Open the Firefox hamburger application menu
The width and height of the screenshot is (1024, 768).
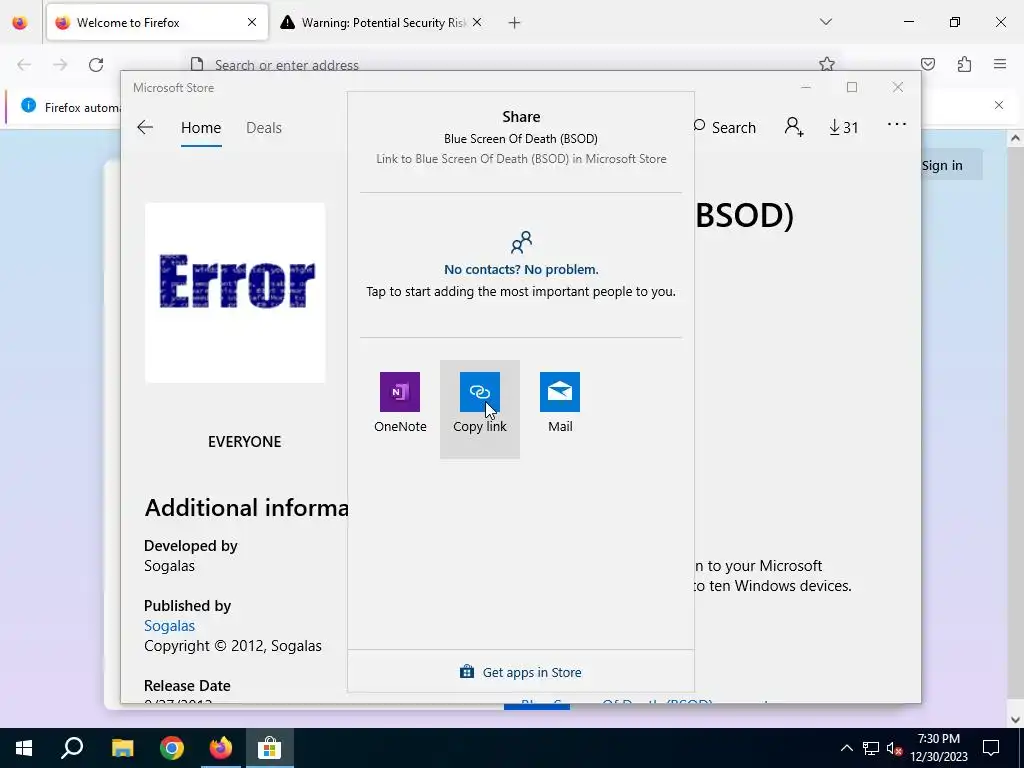point(1000,64)
